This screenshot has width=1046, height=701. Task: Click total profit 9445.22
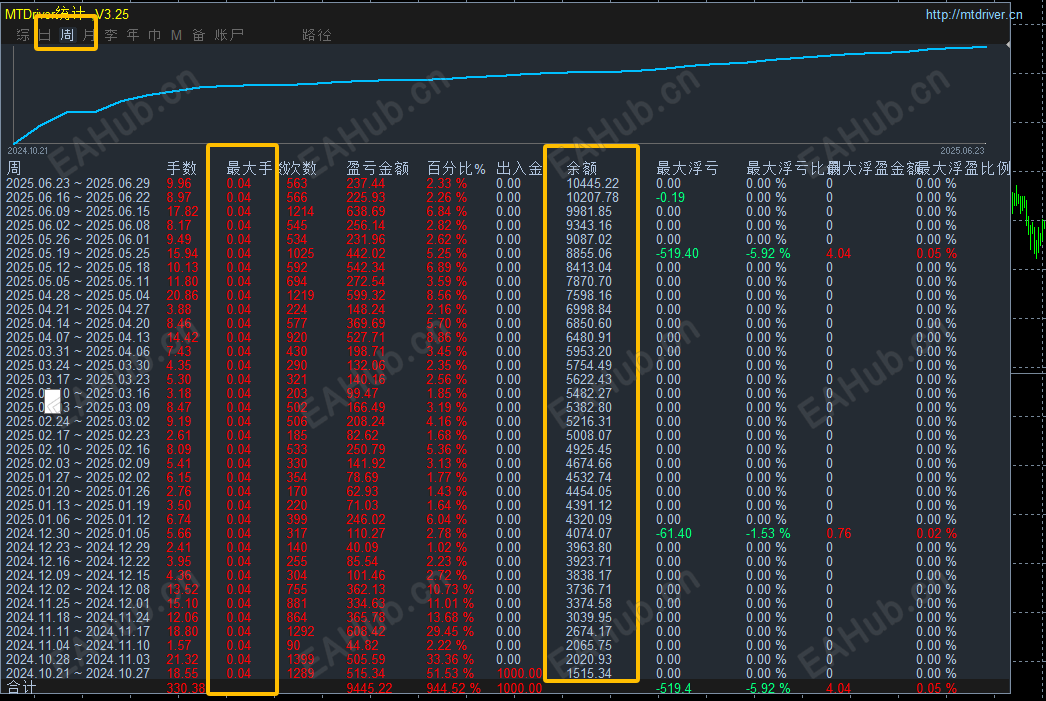(x=369, y=688)
